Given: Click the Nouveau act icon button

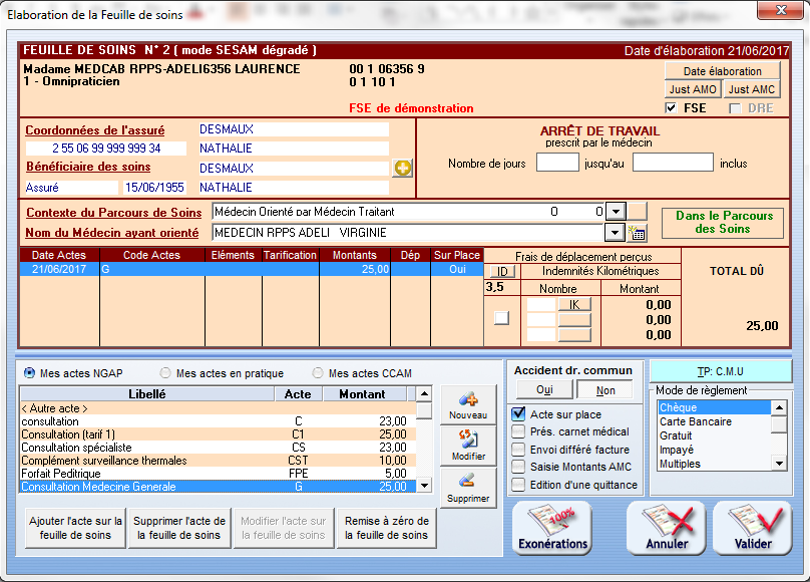Looking at the screenshot, I should click(x=468, y=405).
